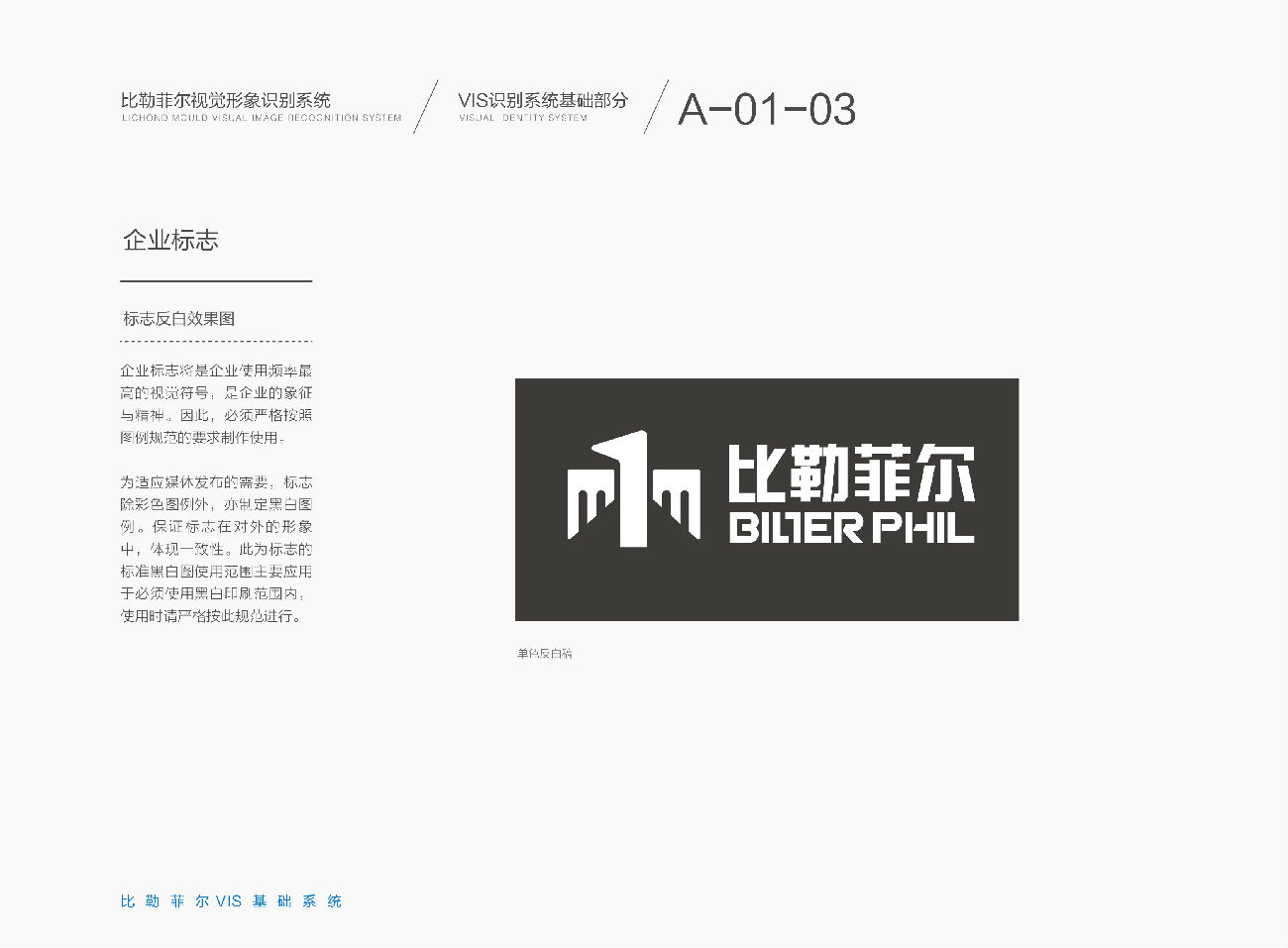
Task: Click the white building logo mark
Action: click(x=634, y=489)
